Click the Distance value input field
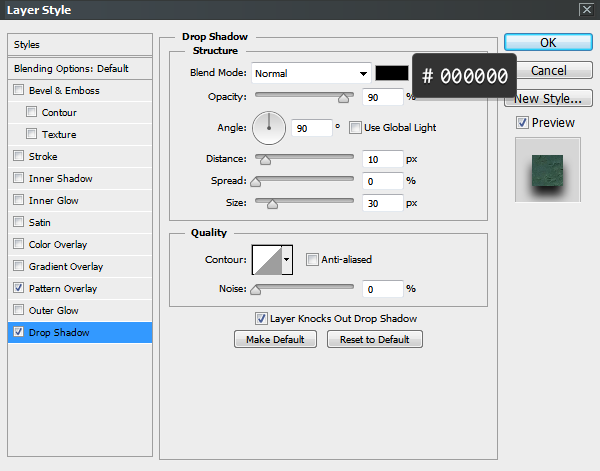 tap(383, 160)
